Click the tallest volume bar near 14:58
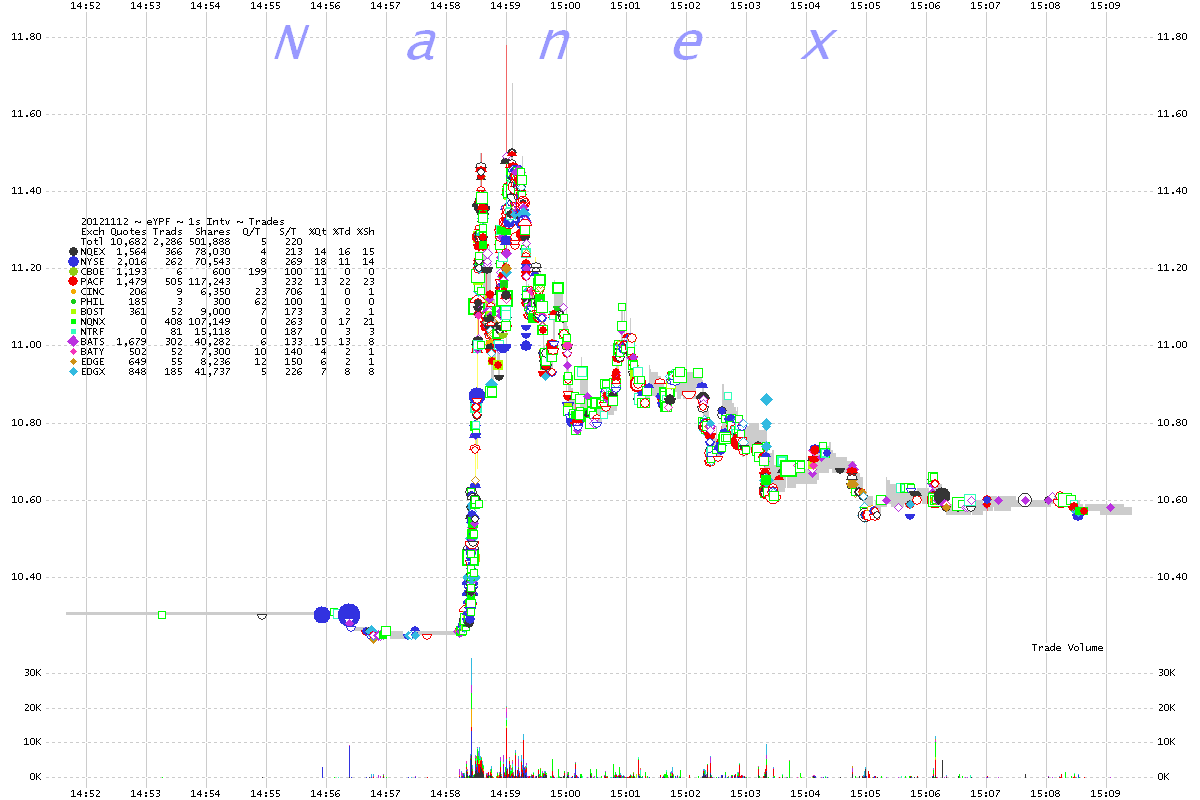The height and width of the screenshot is (800, 1200). tap(470, 718)
